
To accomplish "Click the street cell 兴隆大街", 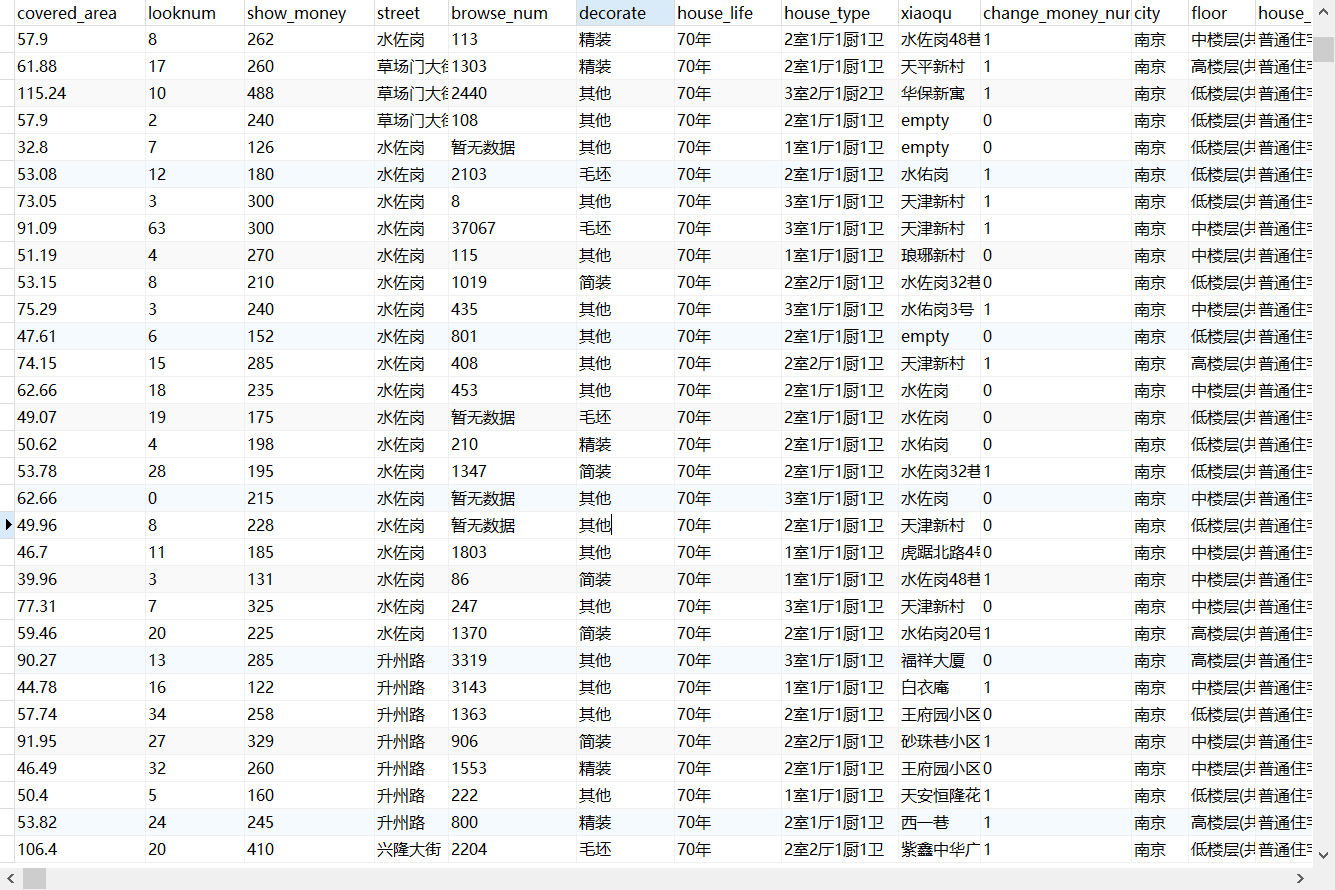I will point(411,849).
